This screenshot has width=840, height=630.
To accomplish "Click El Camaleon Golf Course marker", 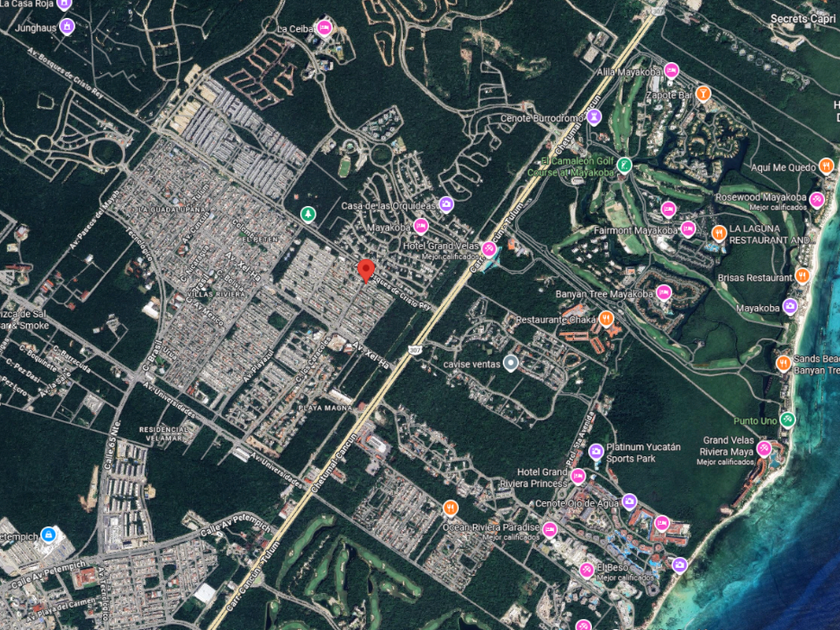I will (x=624, y=166).
